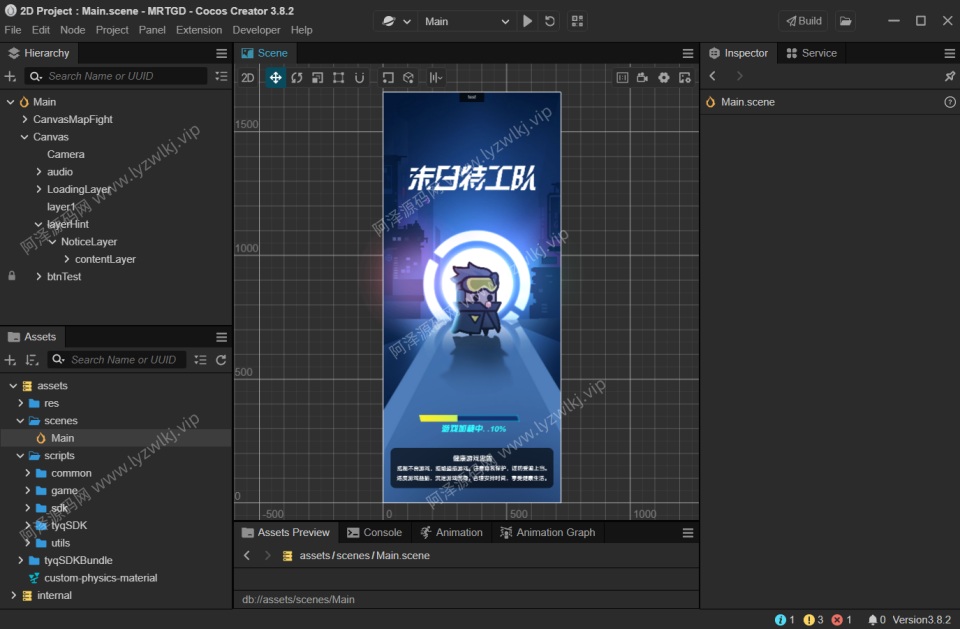The image size is (960, 629).
Task: Select the Move tool in Scene toolbar
Action: pyautogui.click(x=275, y=77)
